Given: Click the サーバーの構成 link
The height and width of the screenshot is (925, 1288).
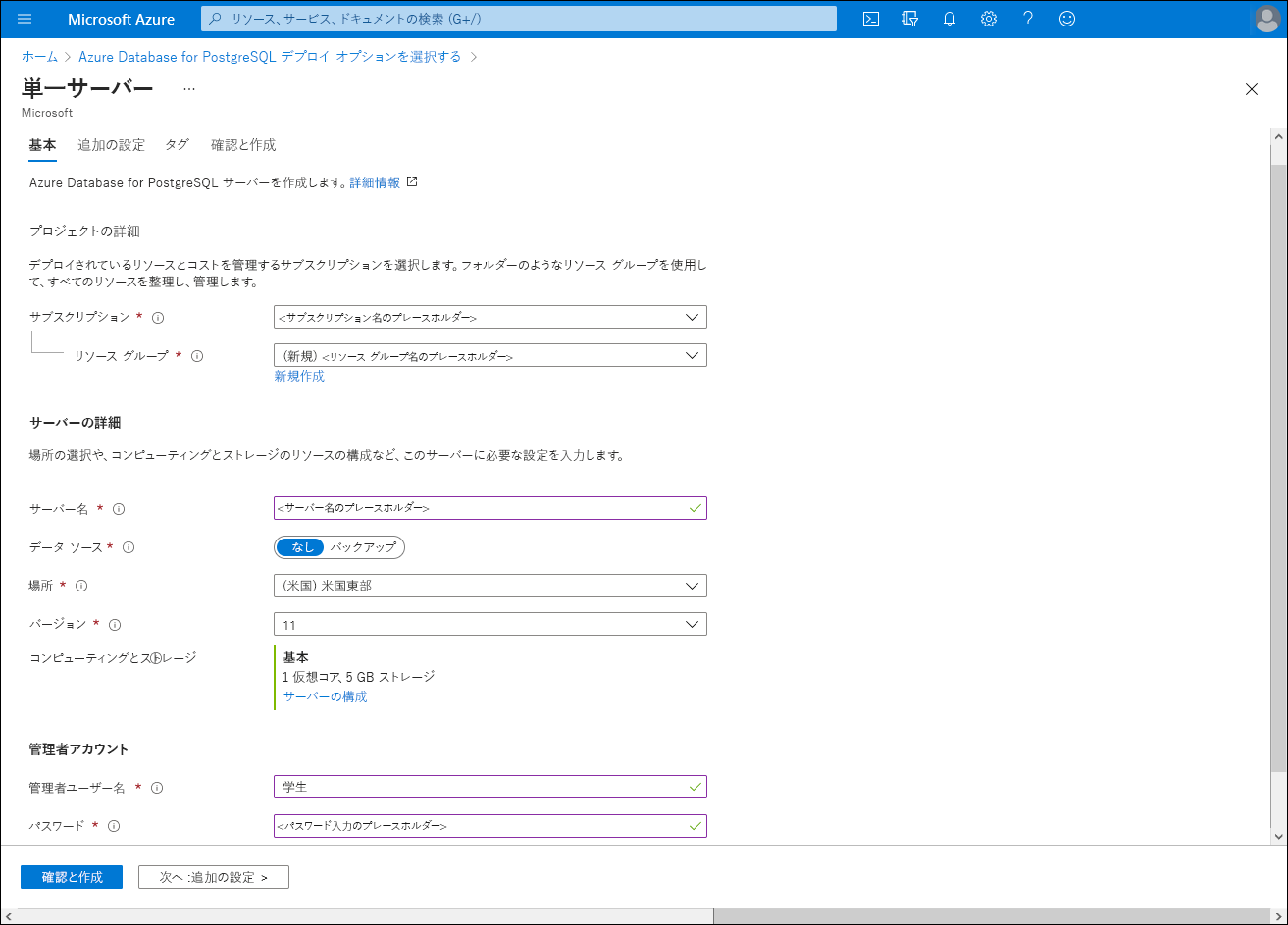Looking at the screenshot, I should [326, 696].
